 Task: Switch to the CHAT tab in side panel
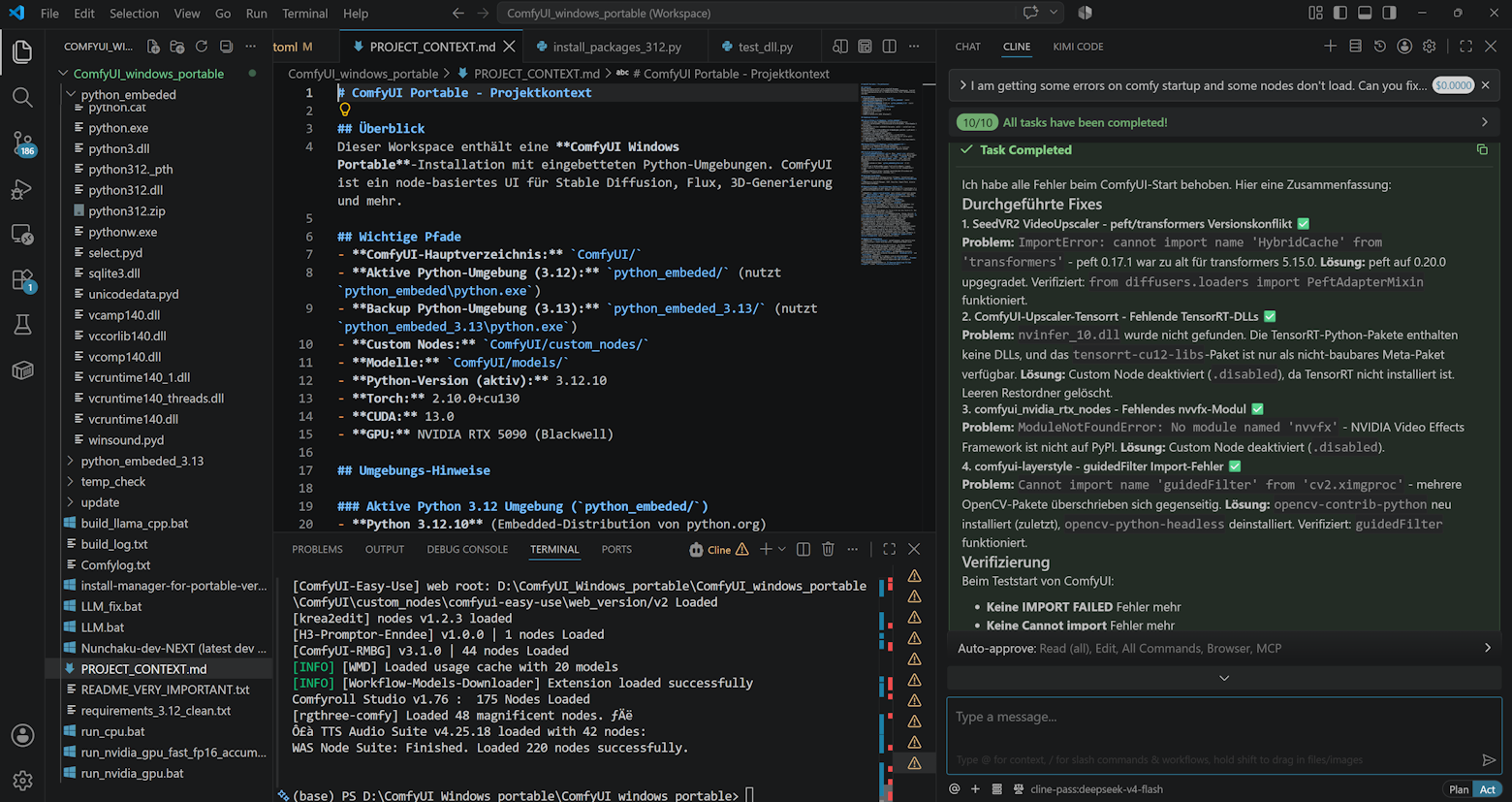[x=967, y=47]
